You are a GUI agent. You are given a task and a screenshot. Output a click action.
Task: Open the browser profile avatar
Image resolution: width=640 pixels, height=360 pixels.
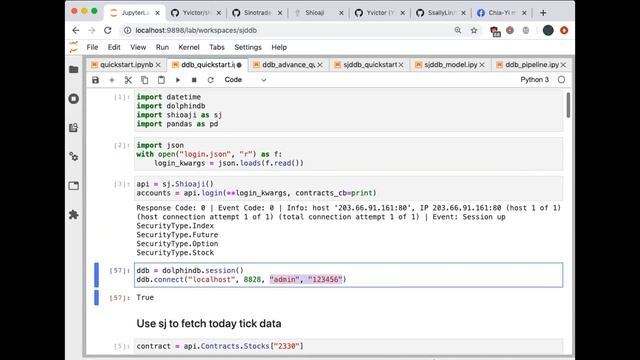[548, 30]
